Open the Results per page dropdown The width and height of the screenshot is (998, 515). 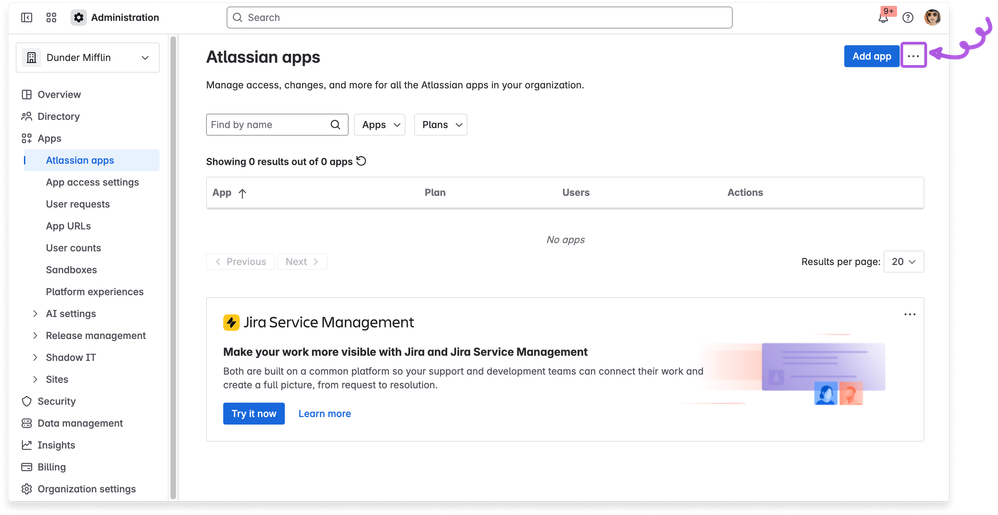pyautogui.click(x=904, y=262)
